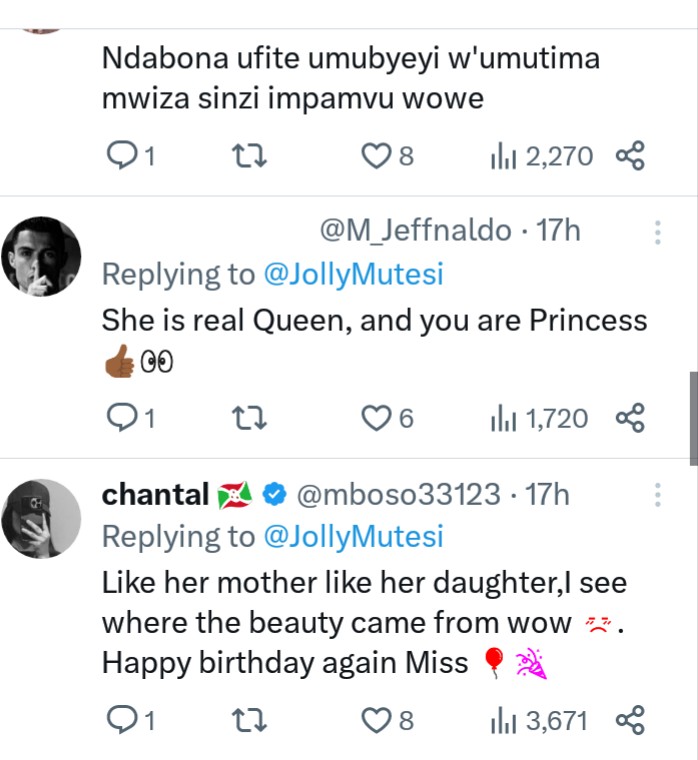Open chantal's profile name

click(155, 493)
